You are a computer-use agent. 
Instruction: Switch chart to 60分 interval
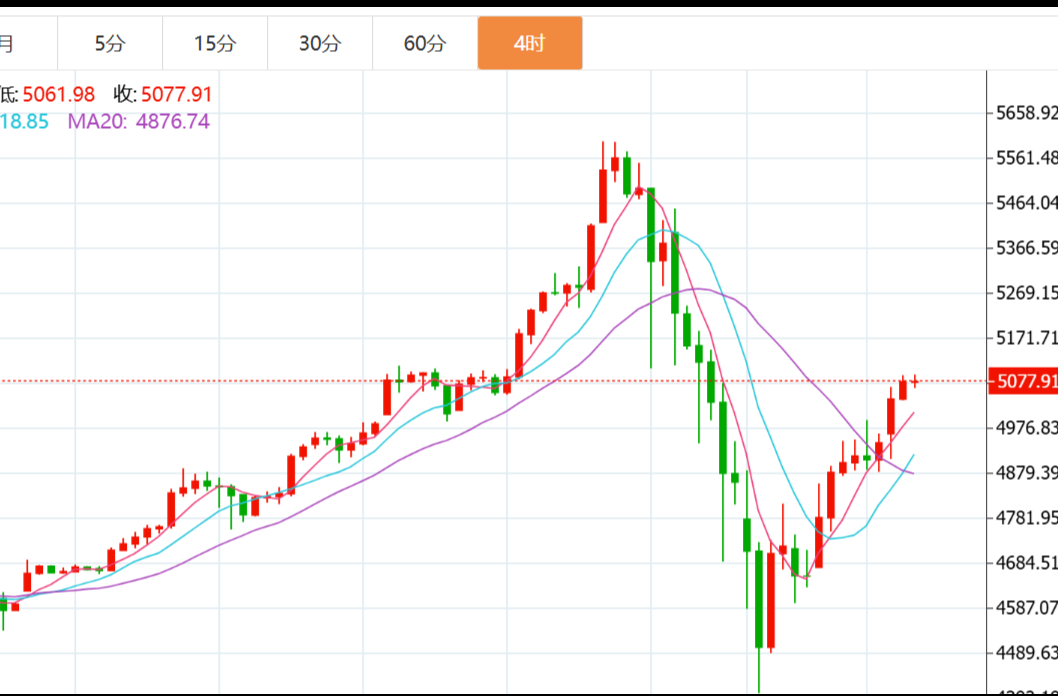point(425,43)
